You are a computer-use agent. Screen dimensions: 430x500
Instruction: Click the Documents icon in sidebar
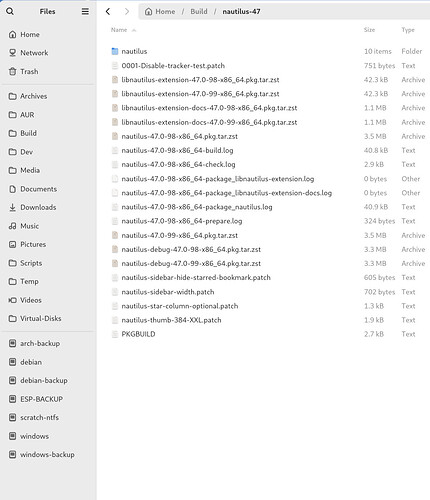click(x=12, y=189)
